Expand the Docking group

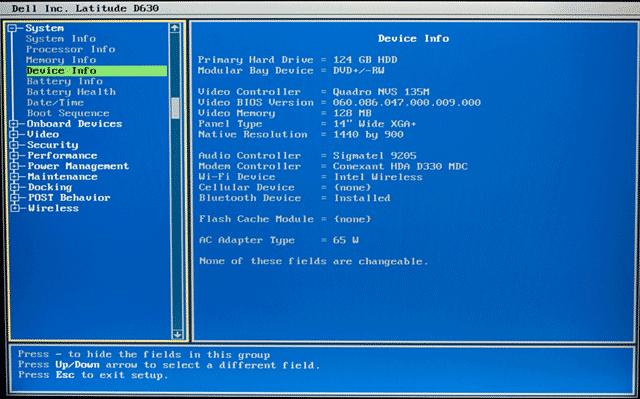[15, 187]
